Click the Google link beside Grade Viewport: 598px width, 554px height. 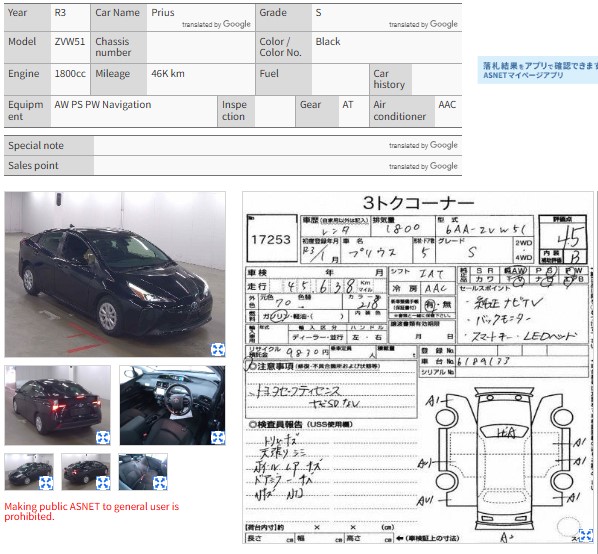tap(444, 24)
